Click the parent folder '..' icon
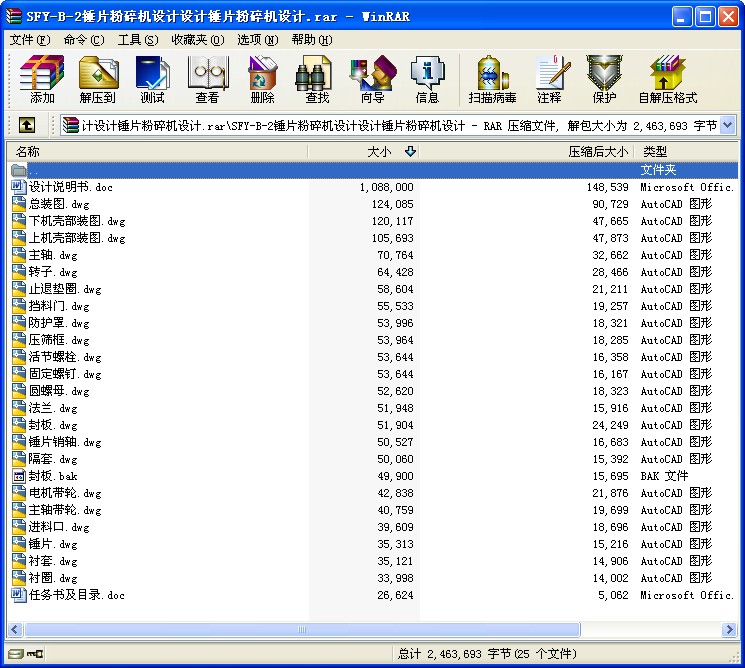The image size is (745, 668). (x=18, y=170)
